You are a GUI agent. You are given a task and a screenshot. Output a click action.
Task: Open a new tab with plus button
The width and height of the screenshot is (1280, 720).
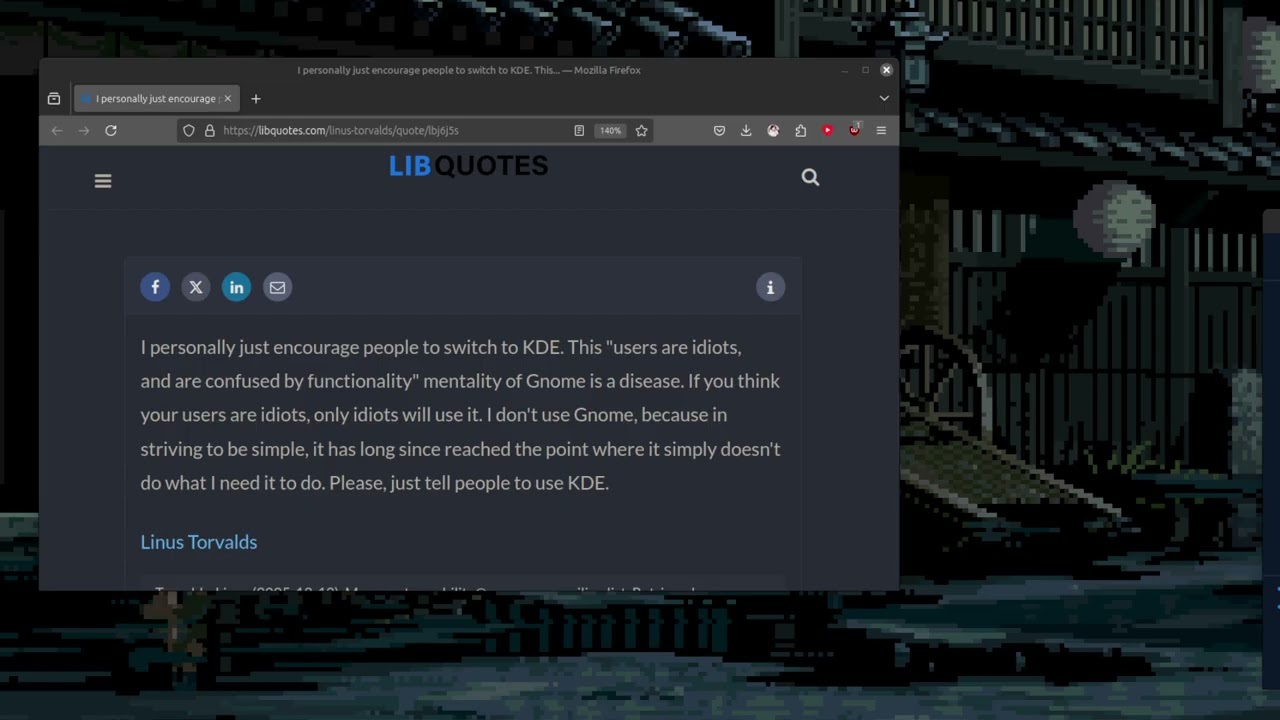click(x=256, y=98)
